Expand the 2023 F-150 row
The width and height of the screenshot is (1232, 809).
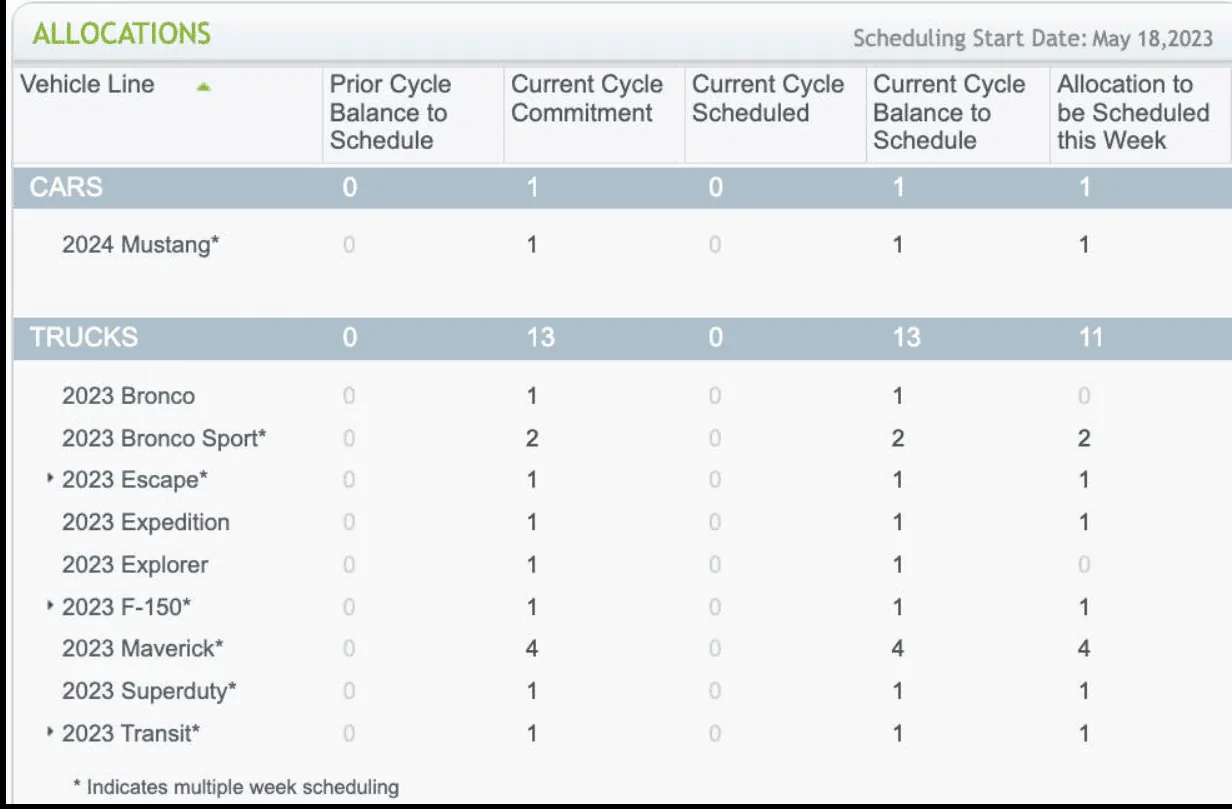coord(50,606)
